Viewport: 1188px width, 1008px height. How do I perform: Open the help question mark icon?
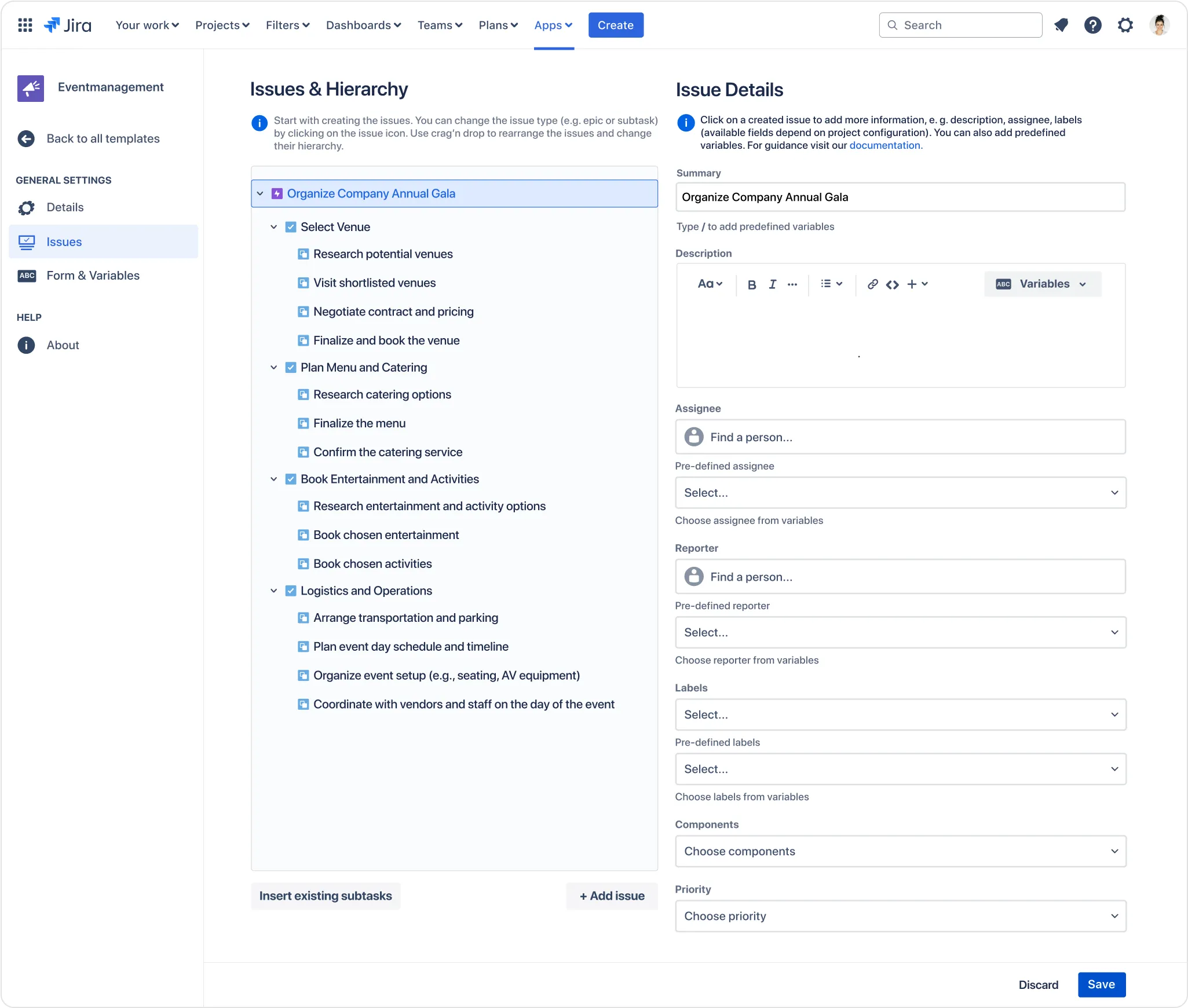click(x=1092, y=25)
